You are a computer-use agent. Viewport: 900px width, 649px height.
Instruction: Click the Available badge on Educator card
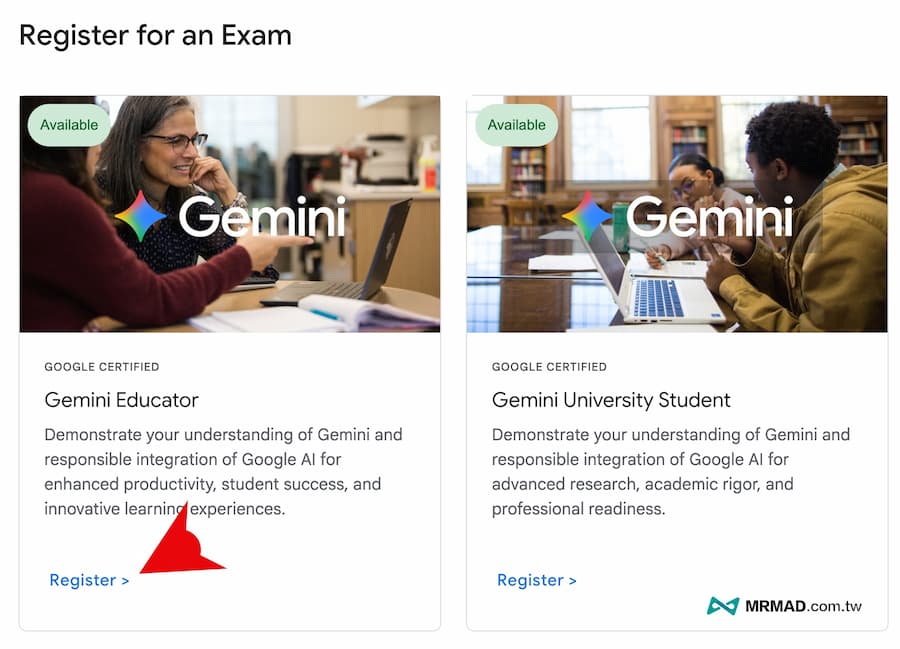[69, 125]
